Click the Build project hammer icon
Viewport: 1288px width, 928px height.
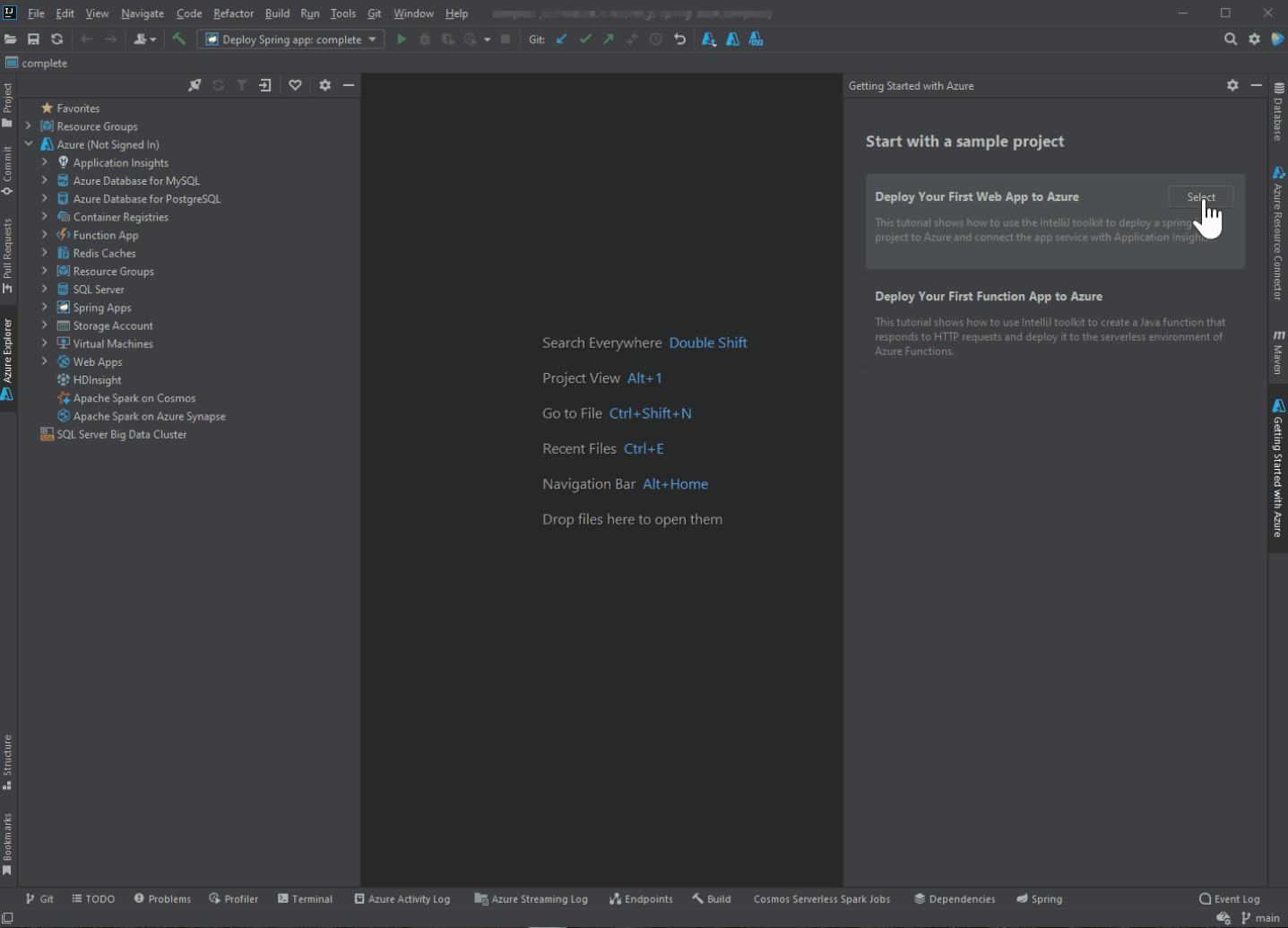pyautogui.click(x=179, y=39)
